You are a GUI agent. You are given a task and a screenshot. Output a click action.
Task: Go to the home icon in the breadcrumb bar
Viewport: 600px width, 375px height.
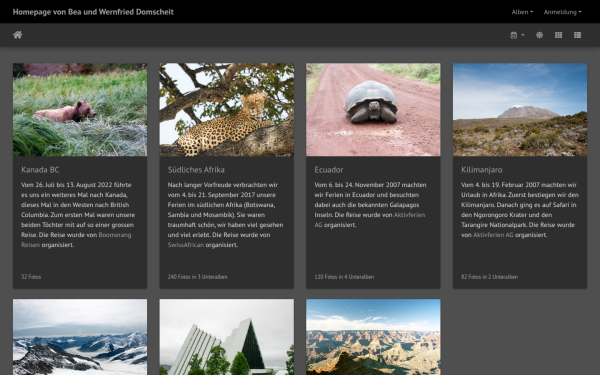tap(18, 35)
